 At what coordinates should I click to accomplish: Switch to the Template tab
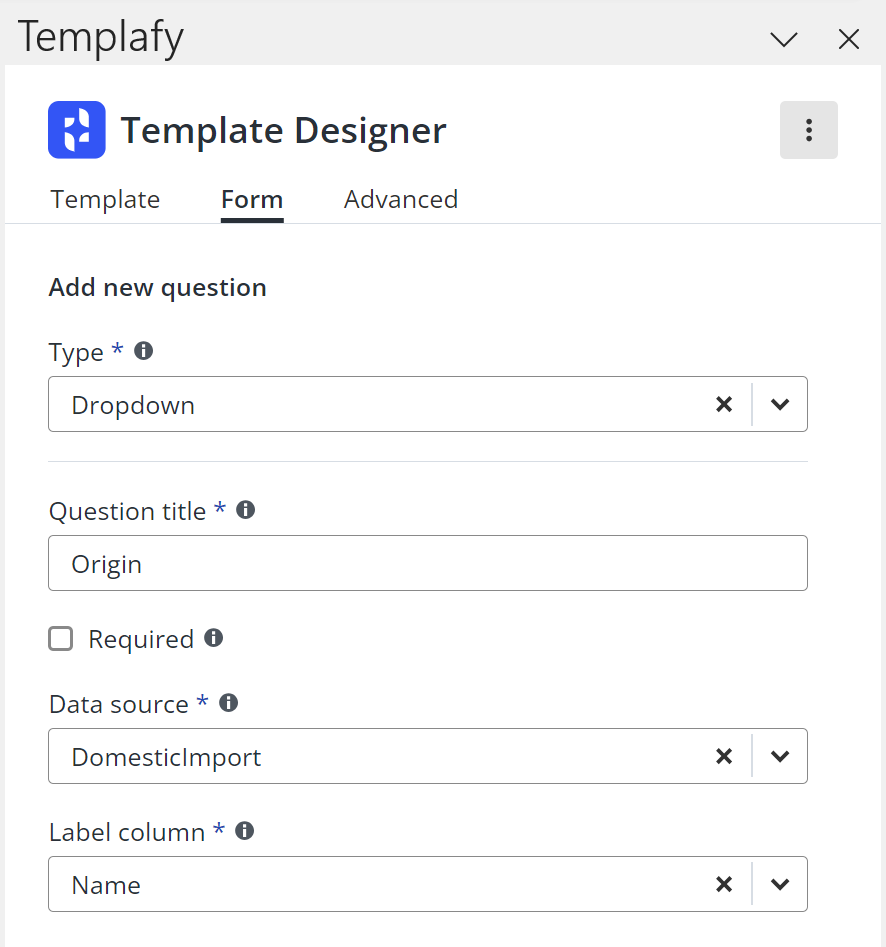[x=105, y=199]
